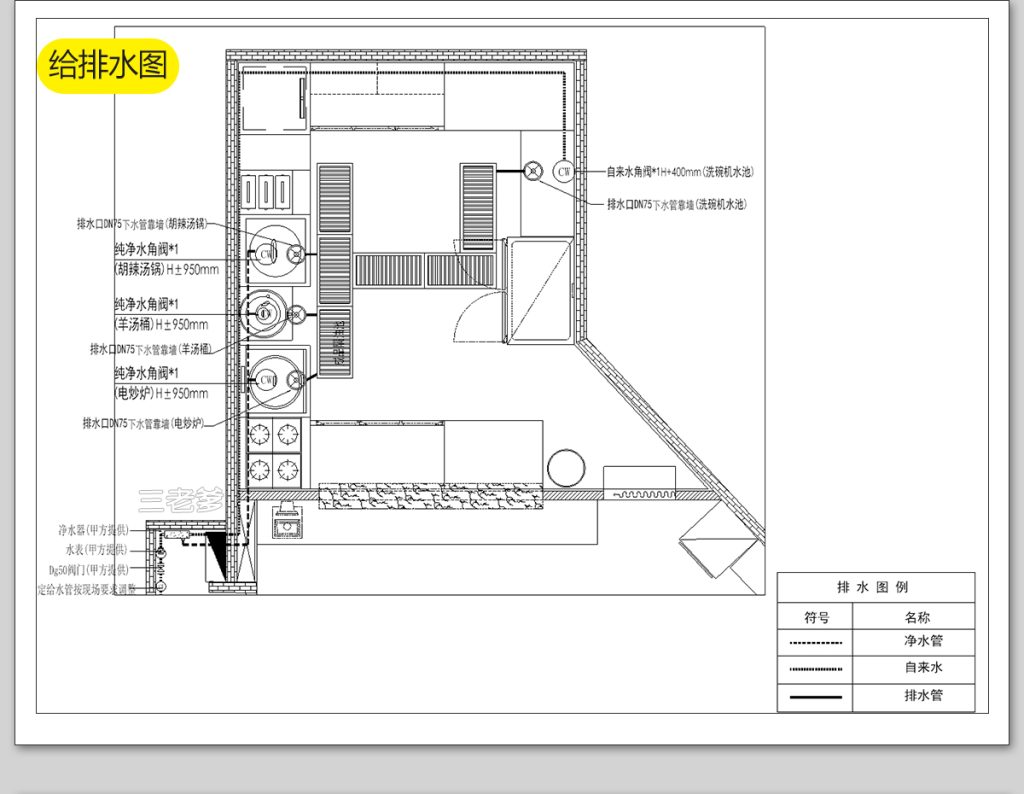The image size is (1024, 794).
Task: Click the drain symbol beside dishwasher CW valve
Action: pos(534,171)
